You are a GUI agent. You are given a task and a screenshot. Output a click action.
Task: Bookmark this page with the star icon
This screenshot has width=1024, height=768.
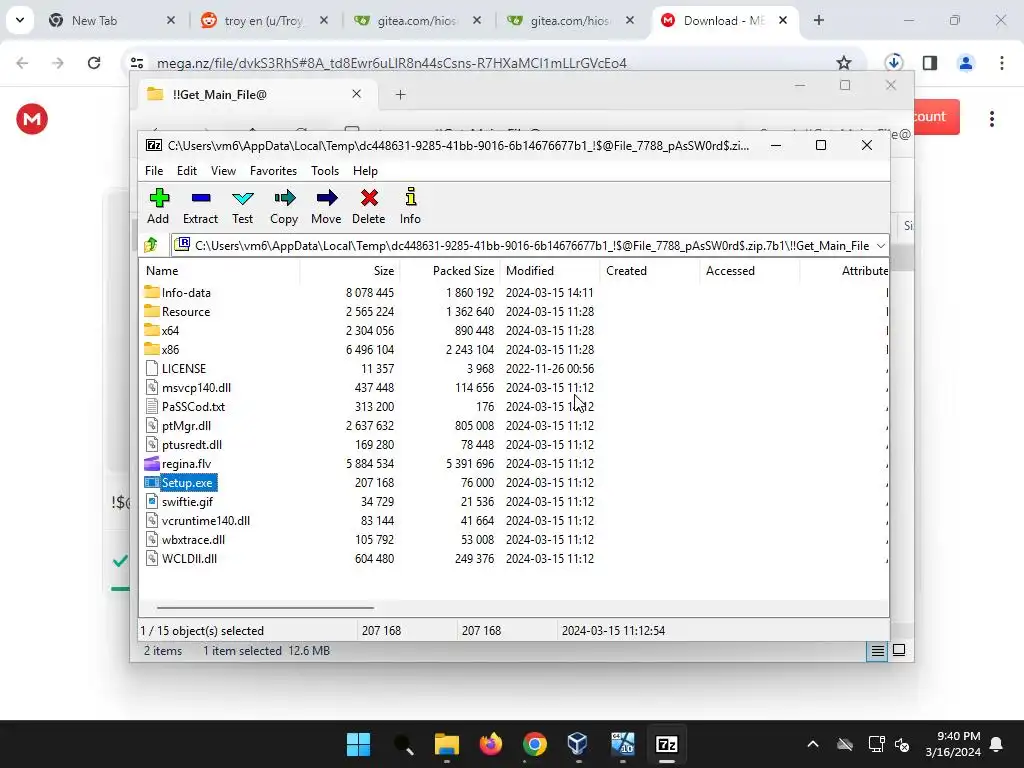(844, 63)
